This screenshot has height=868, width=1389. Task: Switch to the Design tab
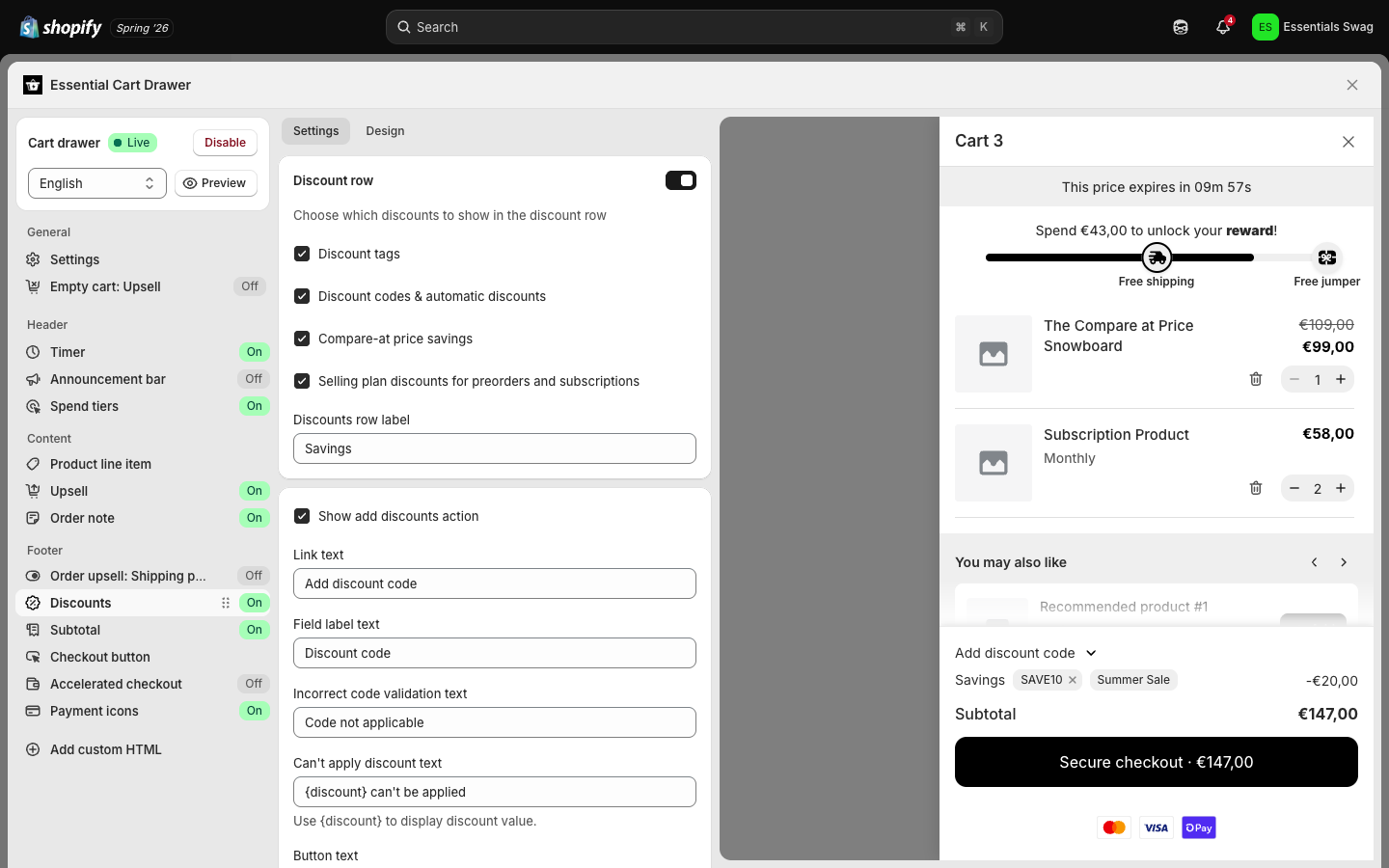(385, 131)
